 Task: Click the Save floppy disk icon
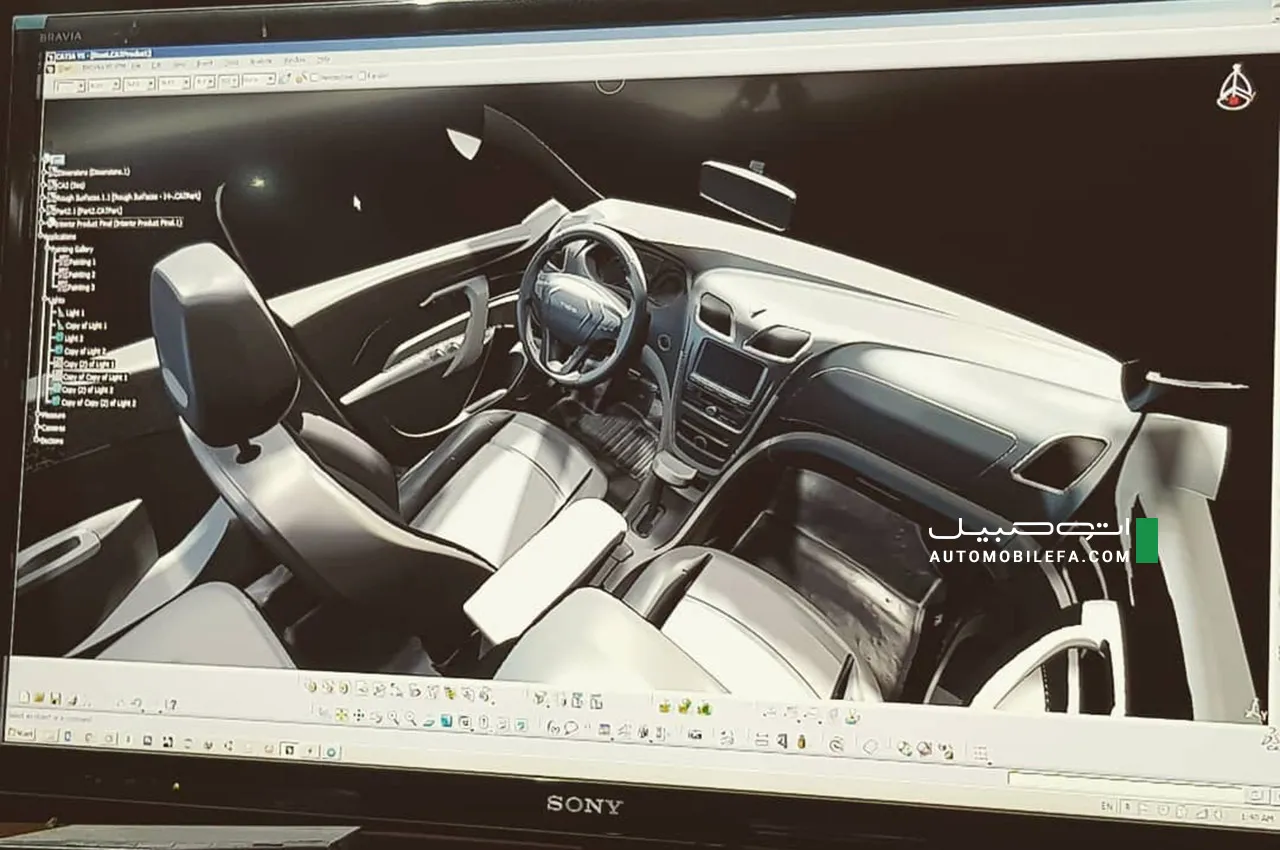[x=55, y=698]
